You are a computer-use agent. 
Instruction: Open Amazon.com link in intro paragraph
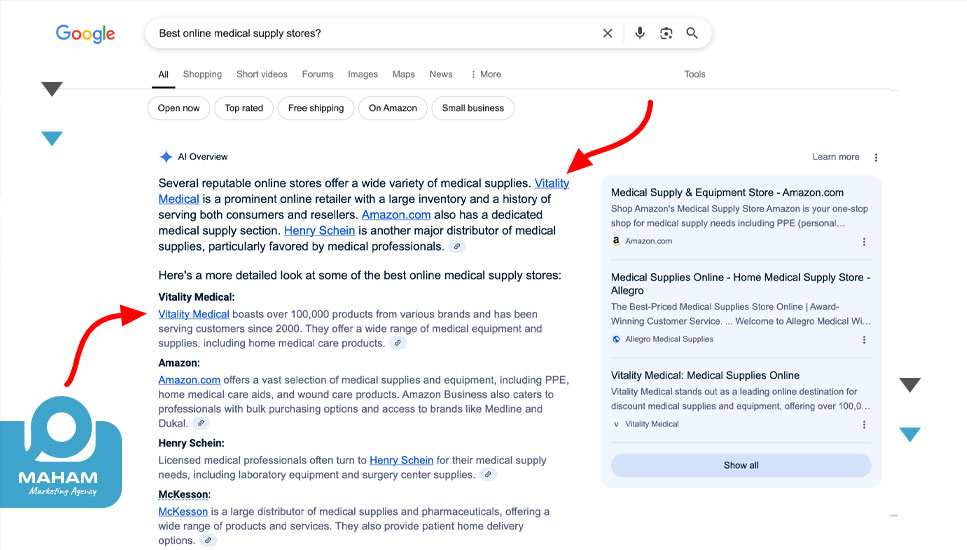pos(396,215)
